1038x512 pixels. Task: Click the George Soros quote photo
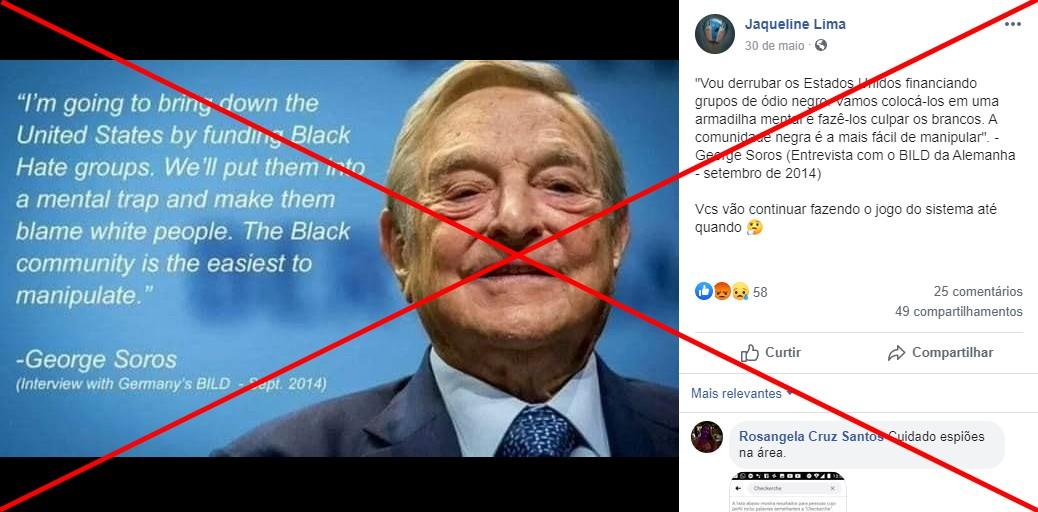(x=339, y=258)
